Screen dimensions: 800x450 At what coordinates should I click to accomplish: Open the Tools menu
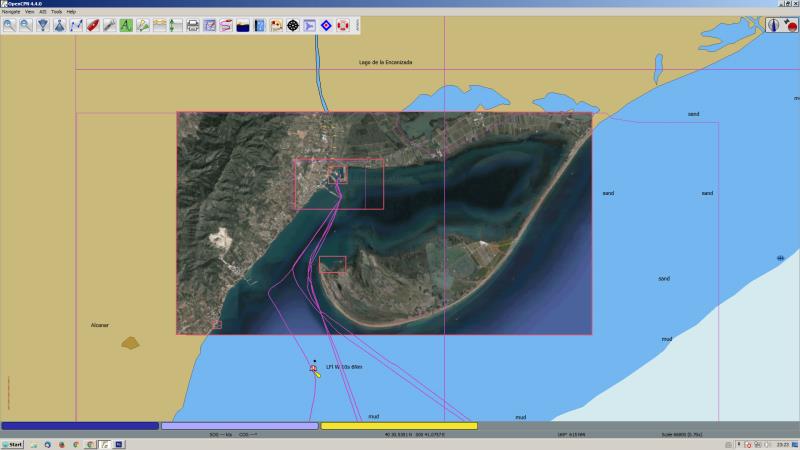tap(56, 11)
